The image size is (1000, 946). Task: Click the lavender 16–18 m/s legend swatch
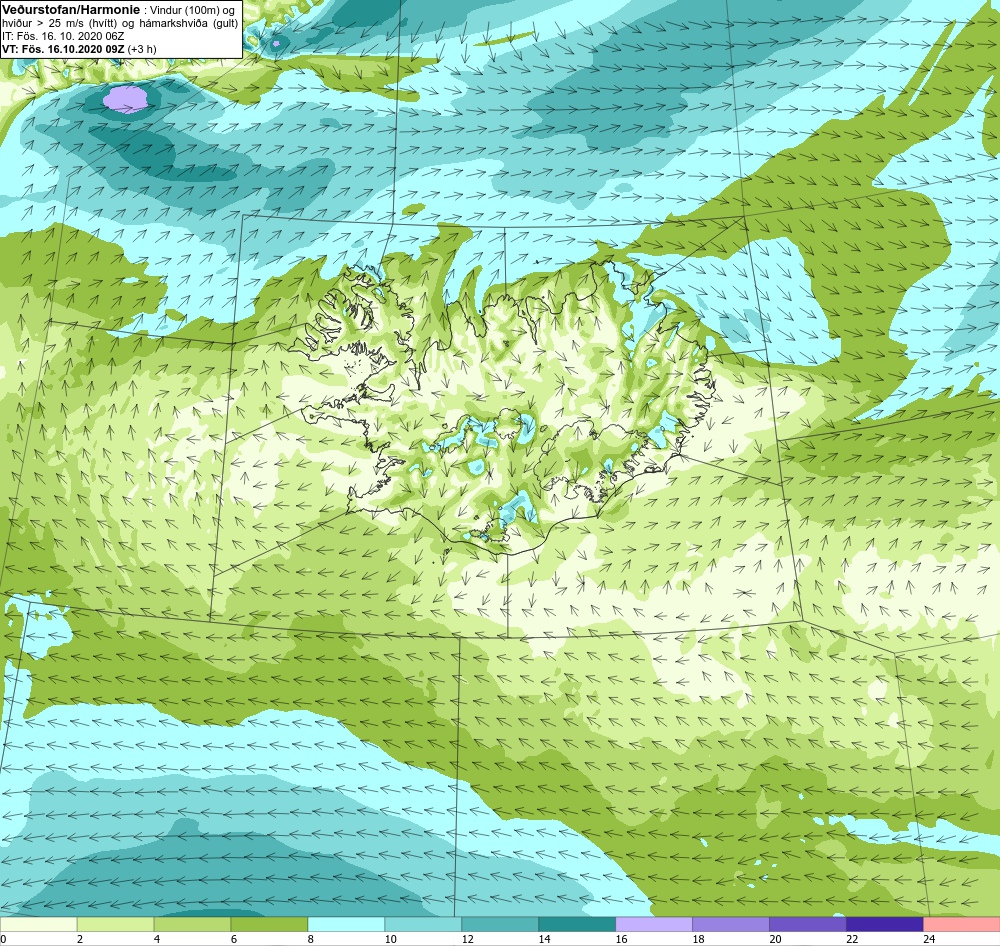point(654,924)
